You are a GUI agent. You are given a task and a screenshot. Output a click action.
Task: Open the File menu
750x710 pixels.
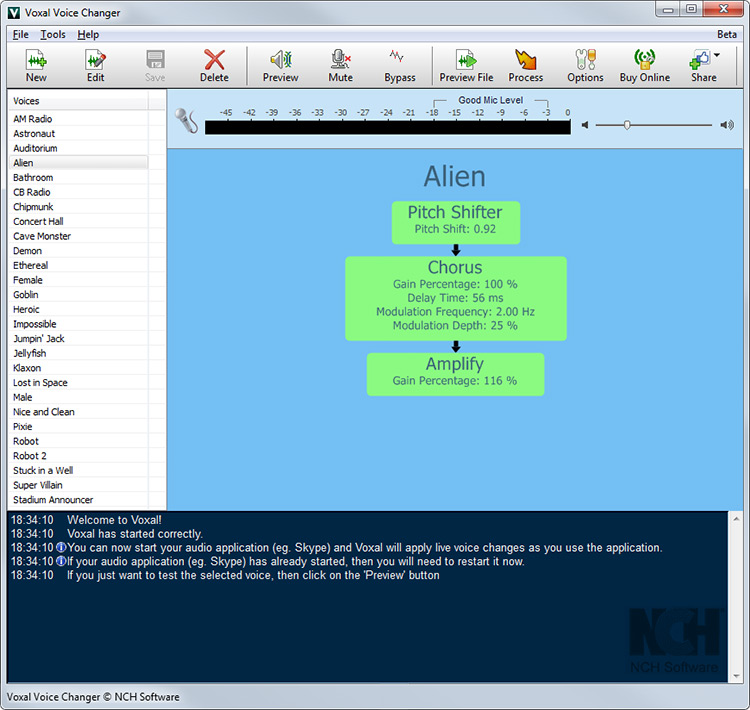click(x=21, y=34)
